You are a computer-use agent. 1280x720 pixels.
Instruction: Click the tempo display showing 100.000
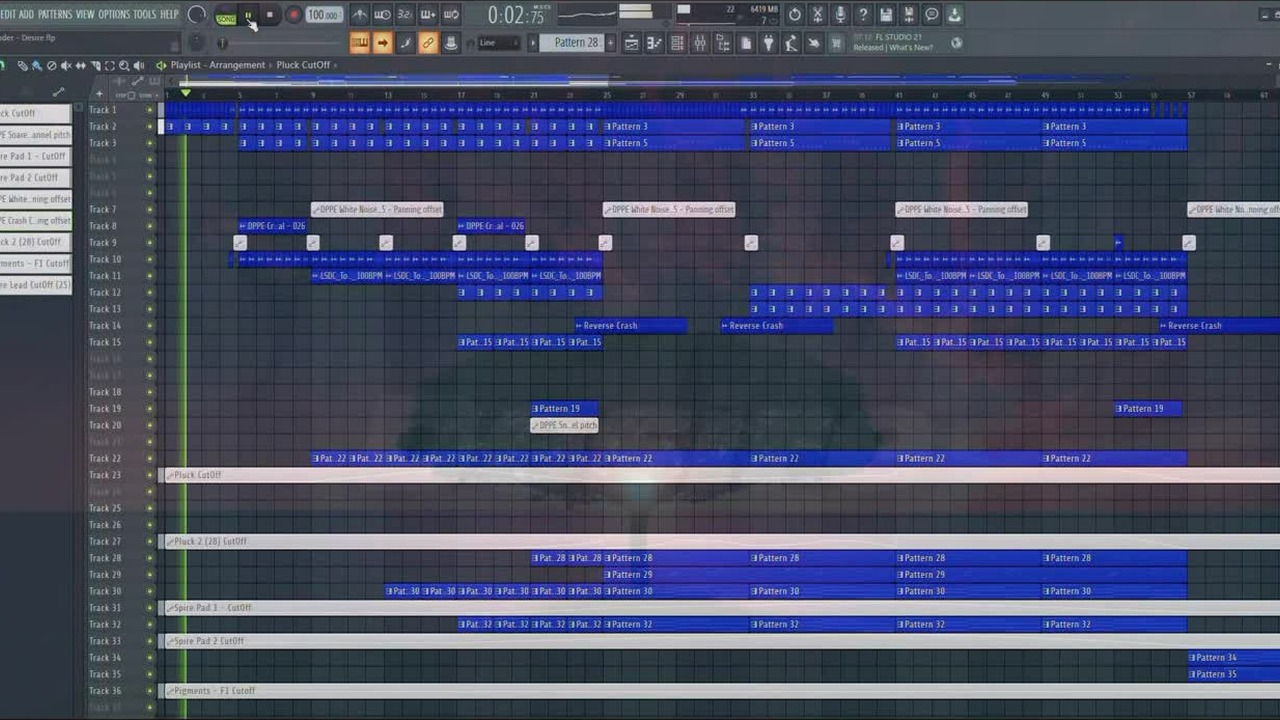tap(323, 15)
